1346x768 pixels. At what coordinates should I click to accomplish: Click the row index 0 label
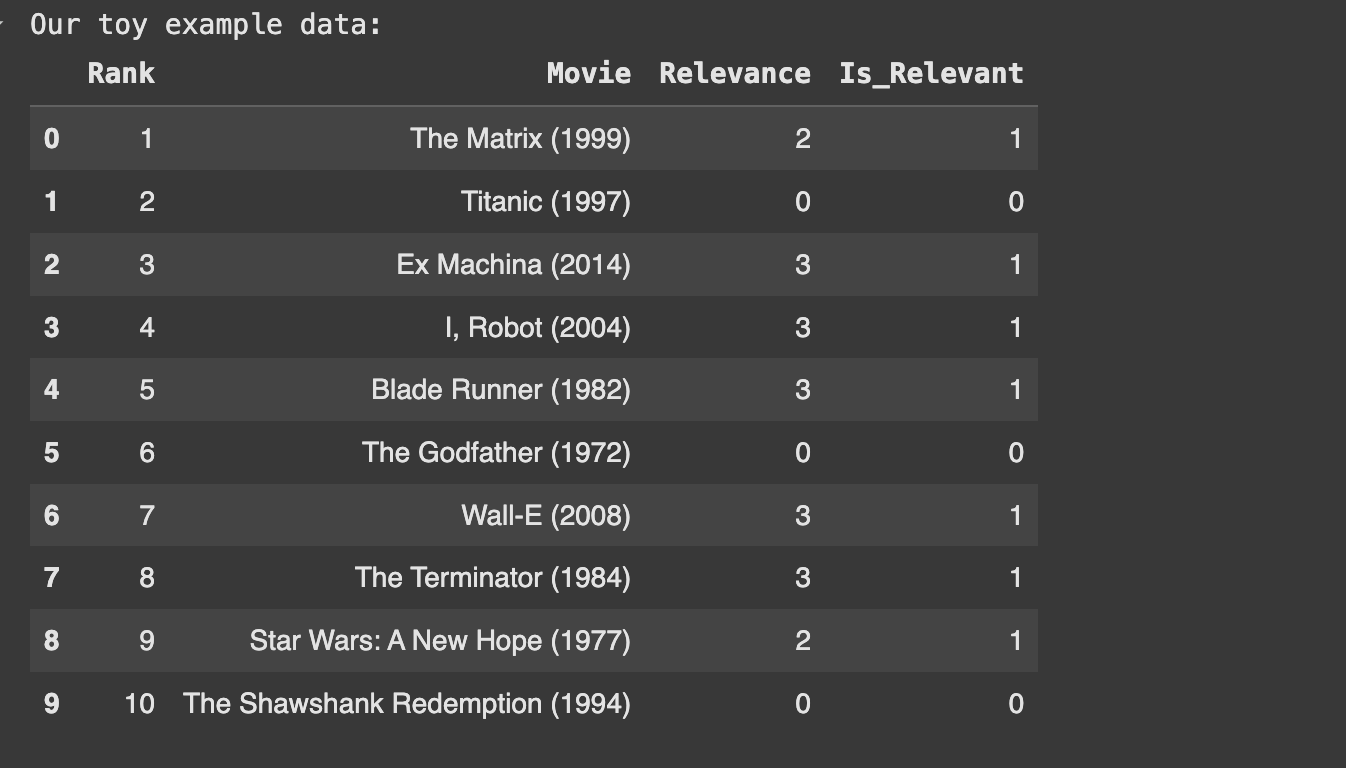pos(52,138)
